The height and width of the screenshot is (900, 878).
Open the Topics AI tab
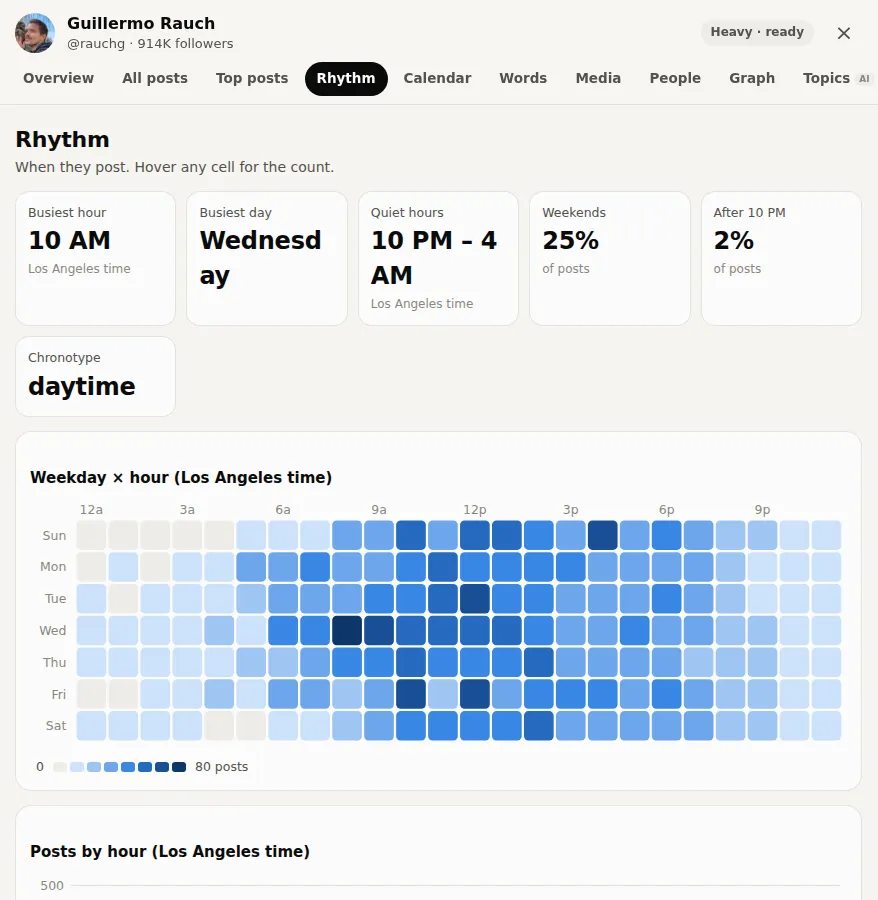tap(836, 78)
